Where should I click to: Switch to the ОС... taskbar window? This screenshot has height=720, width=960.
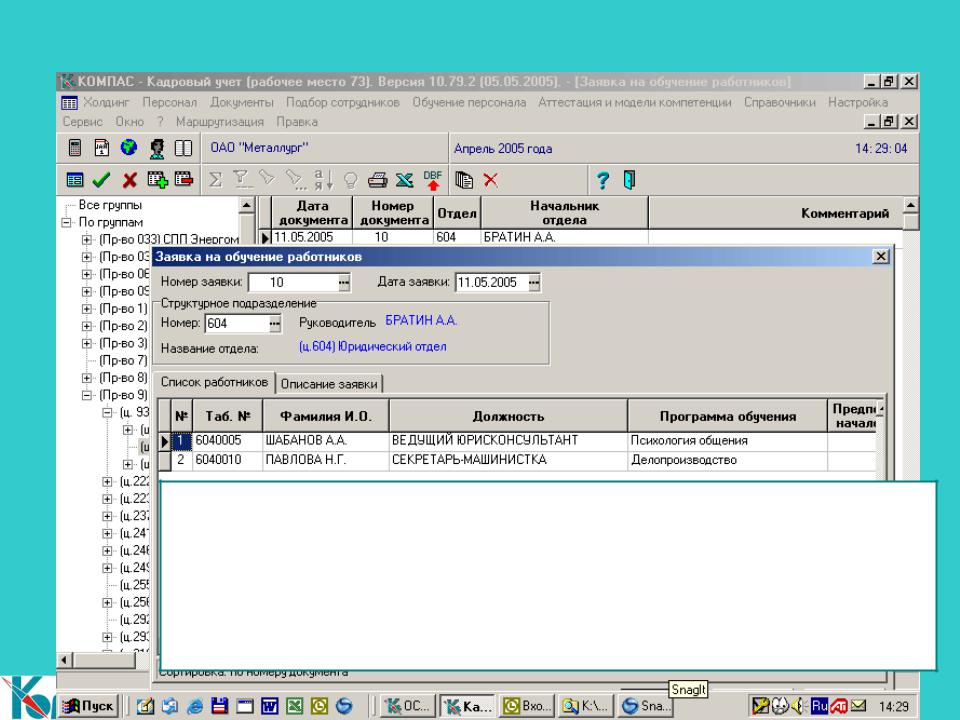coord(408,706)
